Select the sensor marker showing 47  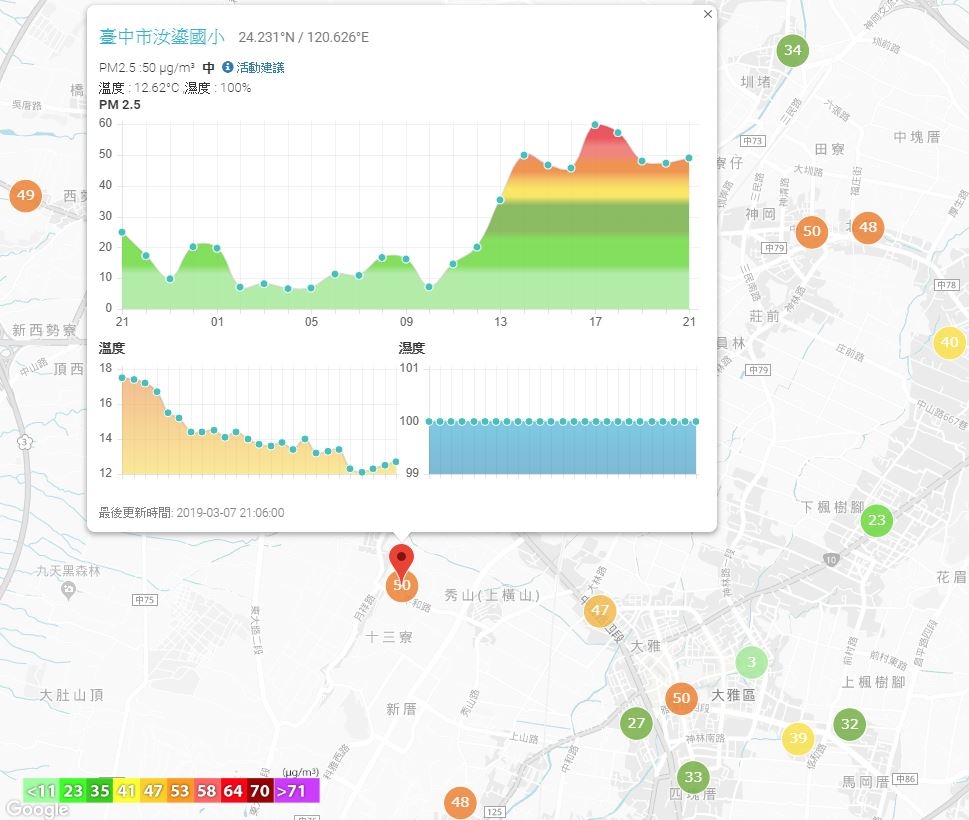(599, 611)
